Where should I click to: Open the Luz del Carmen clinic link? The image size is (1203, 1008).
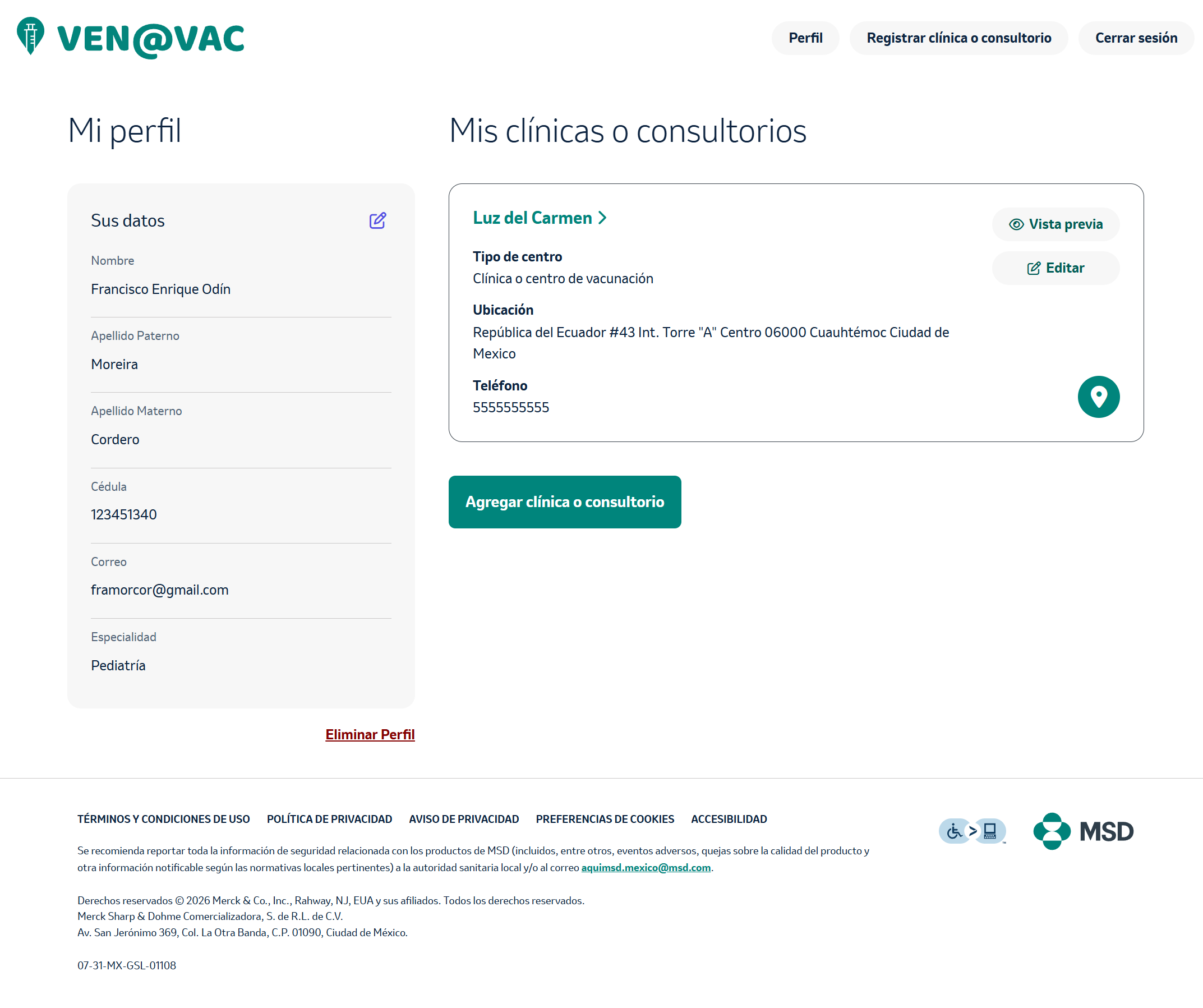tap(539, 218)
